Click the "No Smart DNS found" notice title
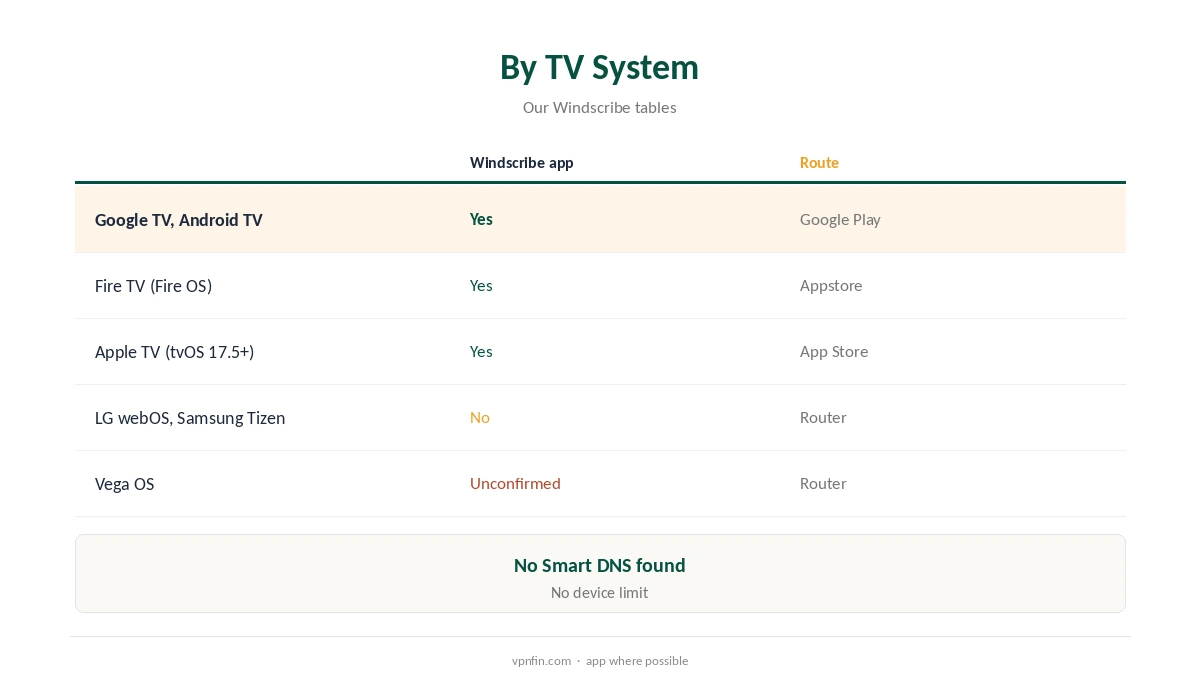 click(x=600, y=565)
